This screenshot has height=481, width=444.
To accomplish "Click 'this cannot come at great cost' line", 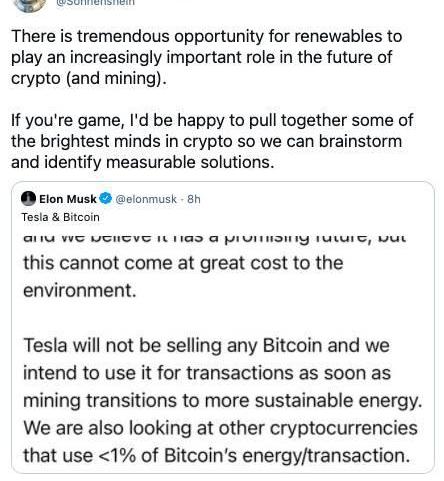I will pyautogui.click(x=183, y=263).
